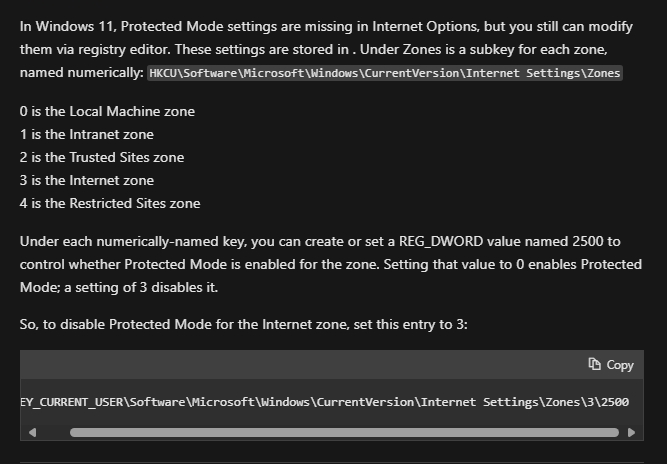Click the '2500' at end of code path
Screen dimensions: 667x464
click(615, 402)
